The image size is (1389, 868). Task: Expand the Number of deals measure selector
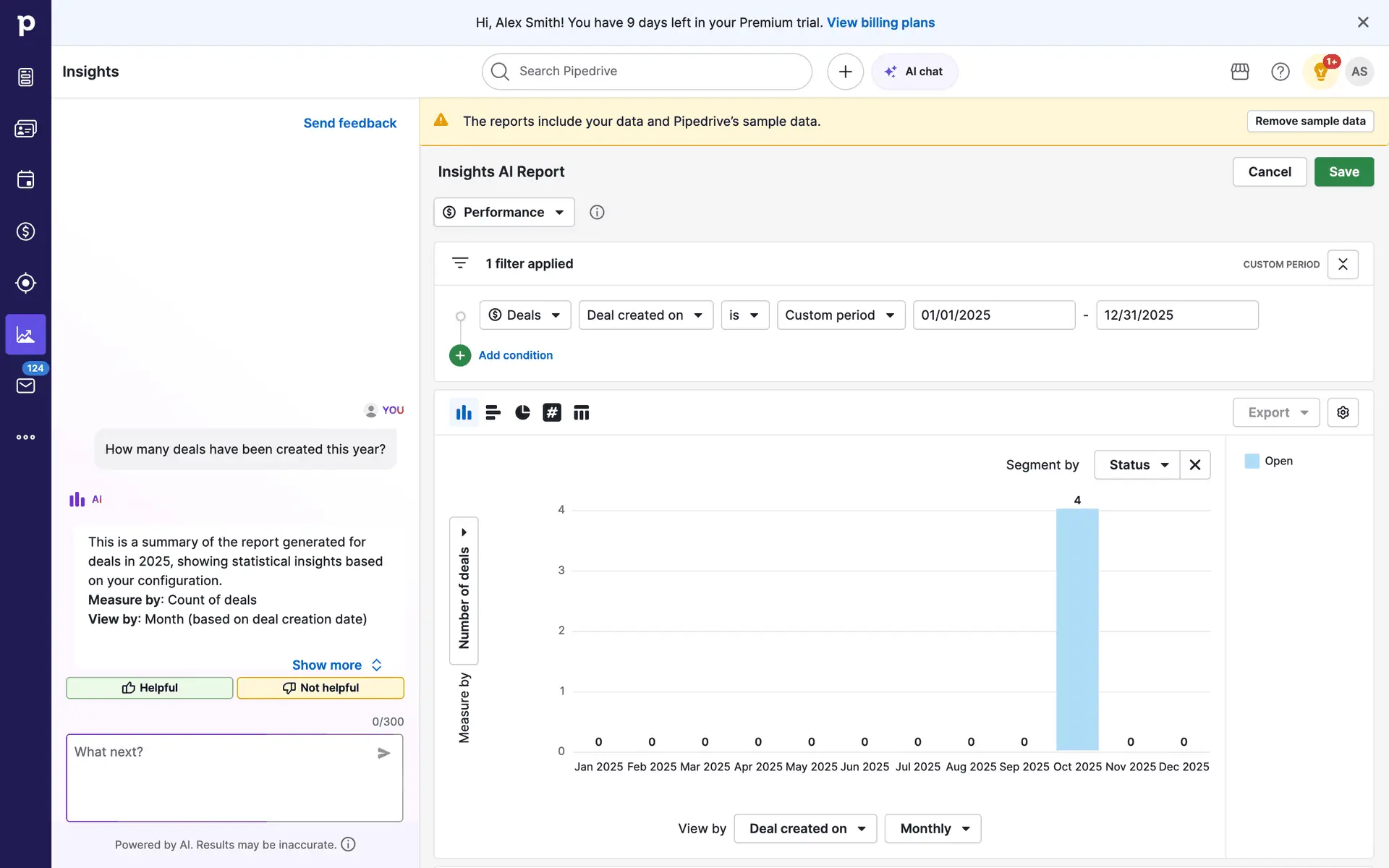[464, 590]
